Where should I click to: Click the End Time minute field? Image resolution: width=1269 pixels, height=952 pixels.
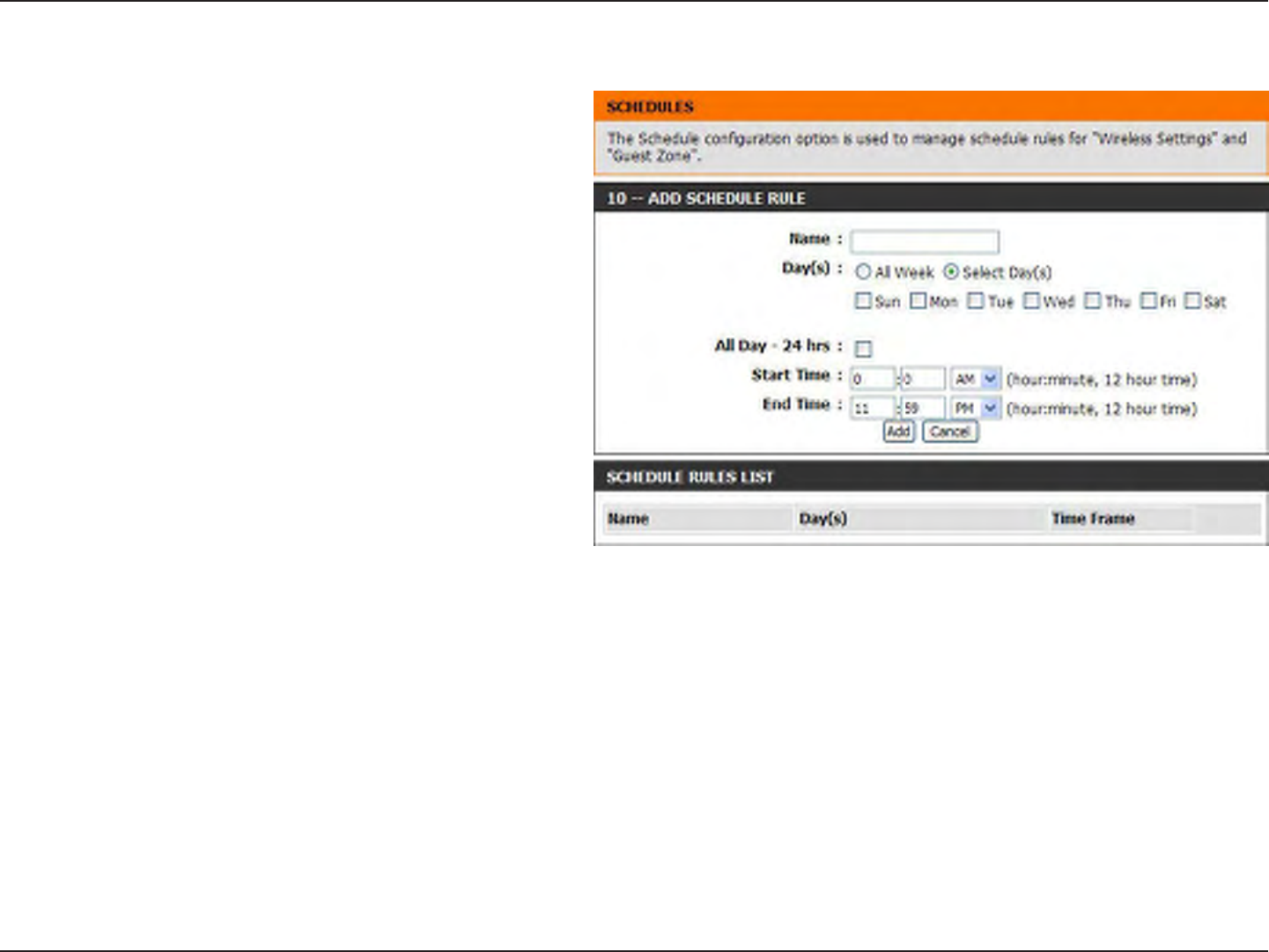pyautogui.click(x=923, y=409)
